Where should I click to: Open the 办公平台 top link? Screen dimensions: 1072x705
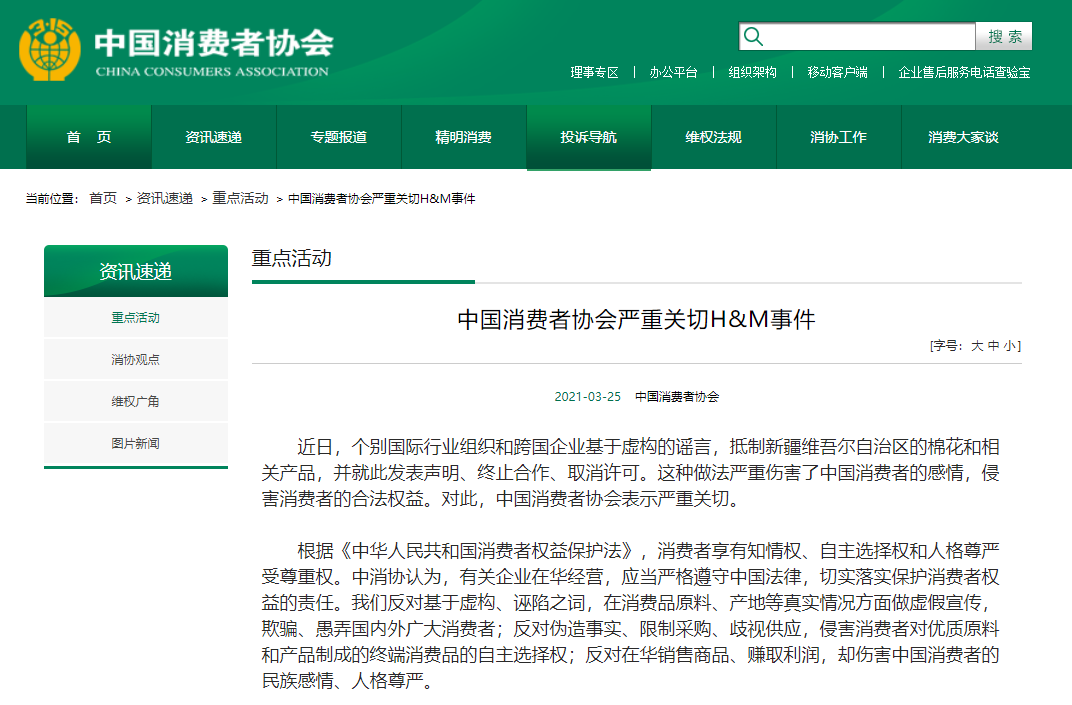coord(673,72)
